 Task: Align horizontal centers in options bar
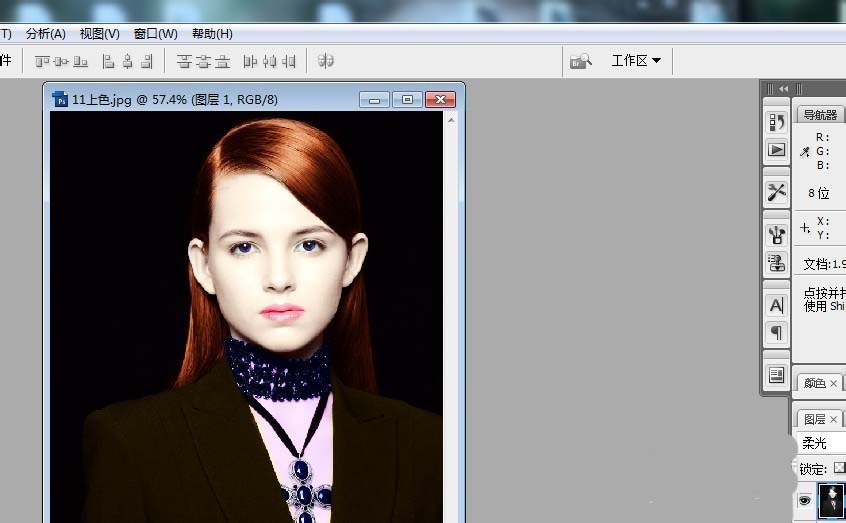pos(128,62)
